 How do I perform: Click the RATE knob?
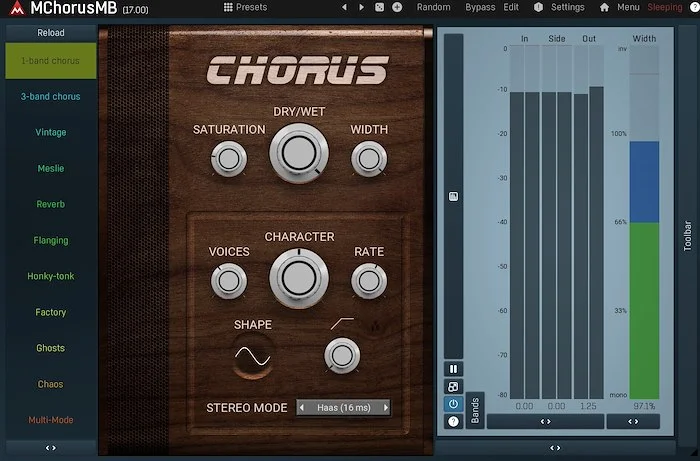point(369,281)
